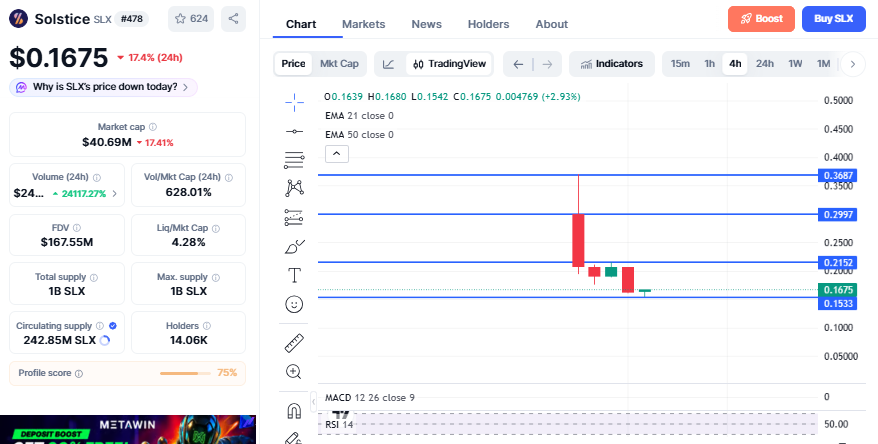Click the Profile score progress bar
The width and height of the screenshot is (878, 444).
[185, 373]
